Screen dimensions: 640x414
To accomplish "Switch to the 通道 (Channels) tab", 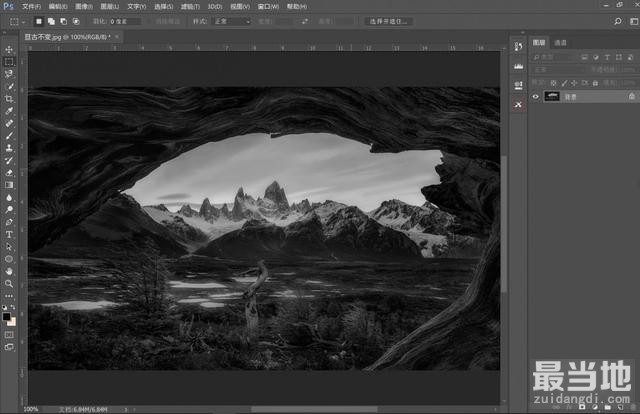I will pyautogui.click(x=560, y=43).
